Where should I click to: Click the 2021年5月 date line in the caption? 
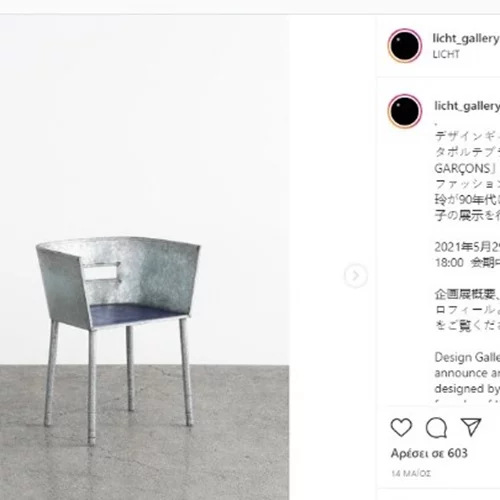(x=467, y=247)
